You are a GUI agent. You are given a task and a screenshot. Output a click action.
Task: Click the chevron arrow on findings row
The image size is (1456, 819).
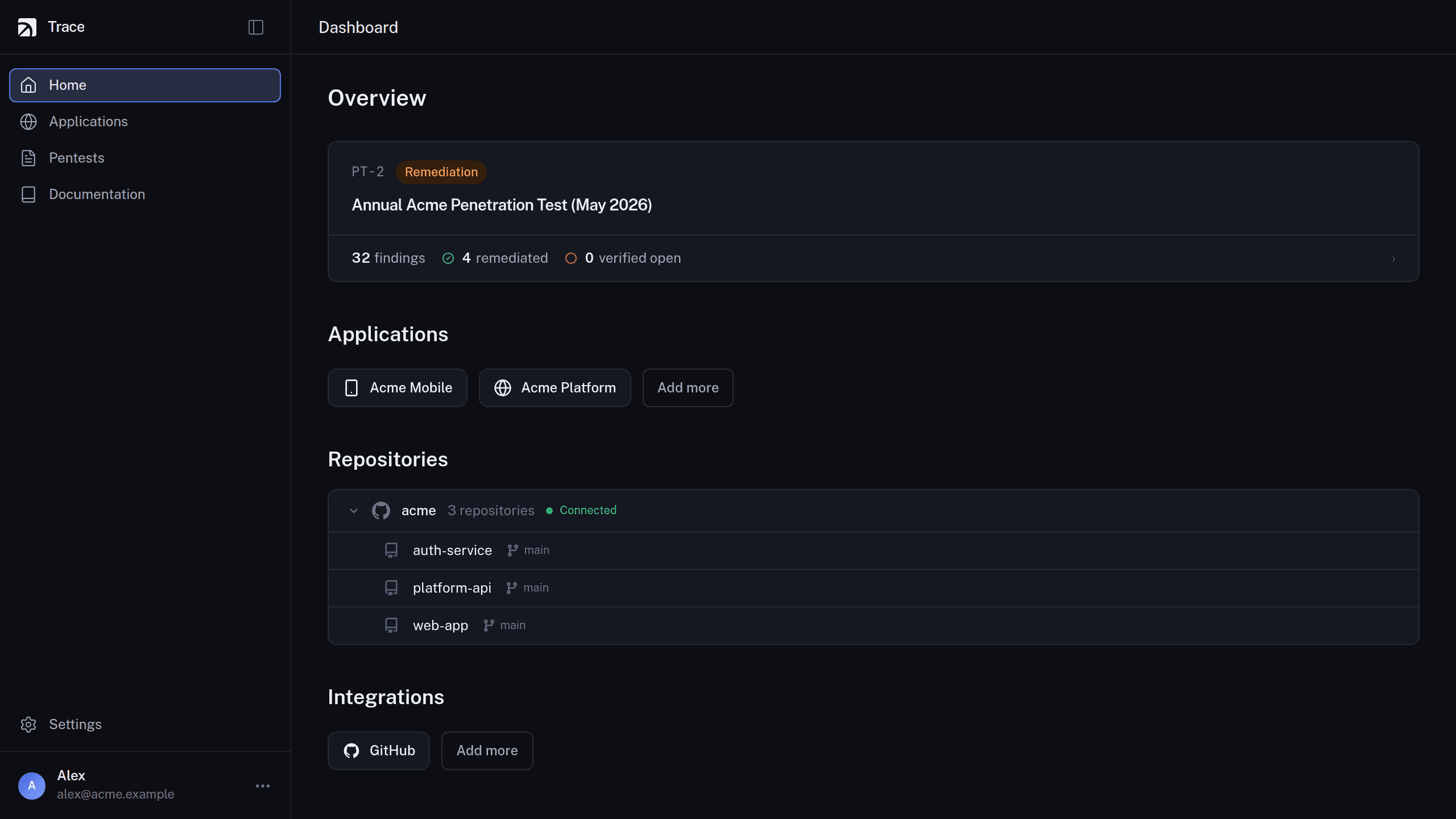pos(1393,259)
